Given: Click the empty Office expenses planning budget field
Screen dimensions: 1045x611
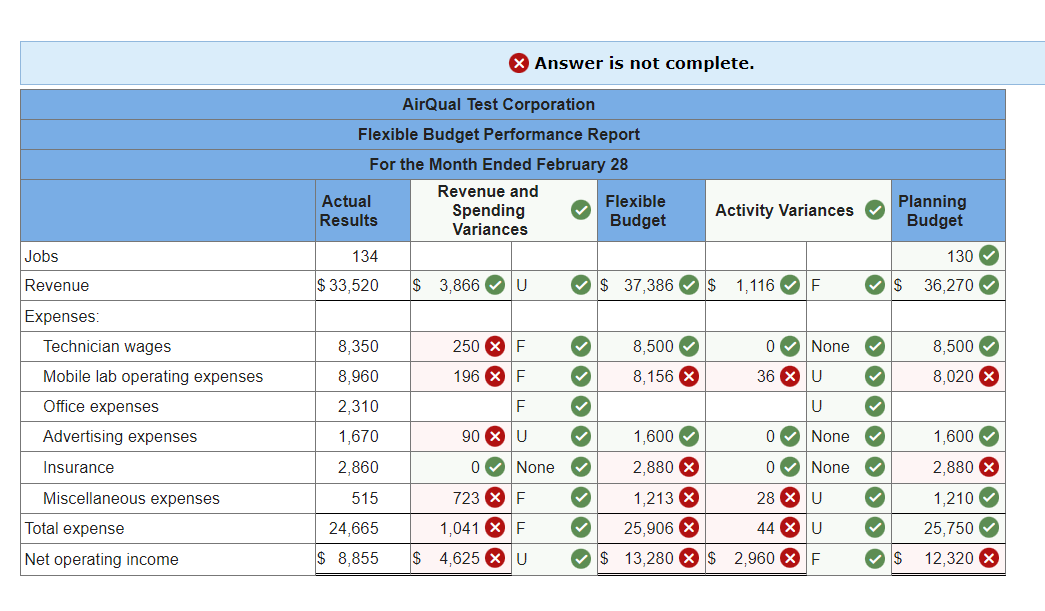Looking at the screenshot, I should [x=948, y=406].
